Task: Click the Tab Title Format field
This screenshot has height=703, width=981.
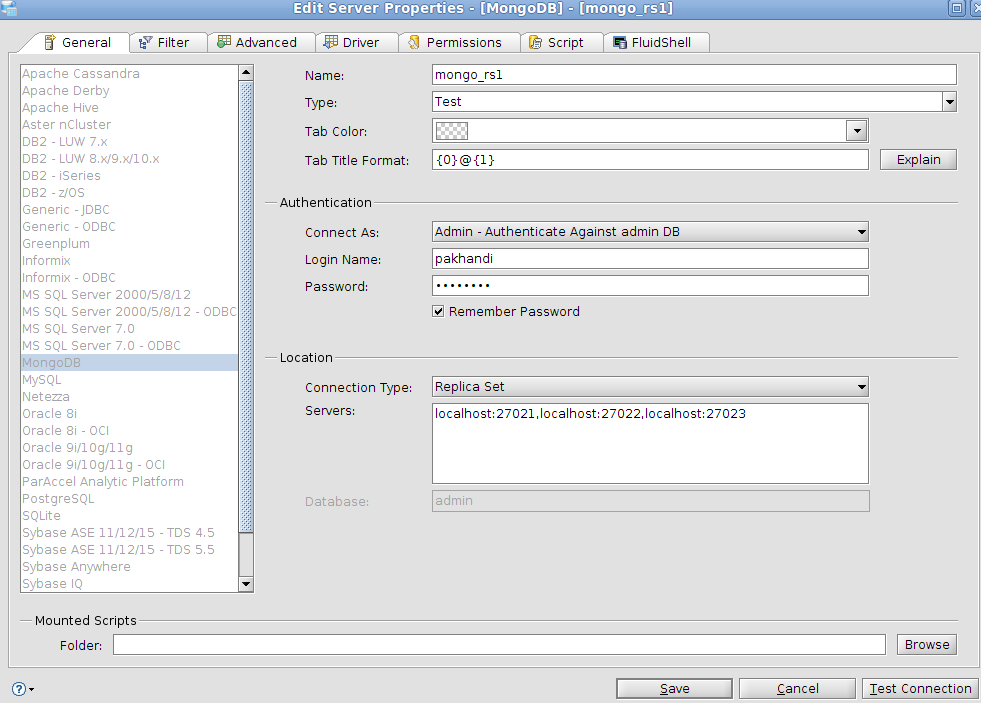Action: tap(650, 159)
